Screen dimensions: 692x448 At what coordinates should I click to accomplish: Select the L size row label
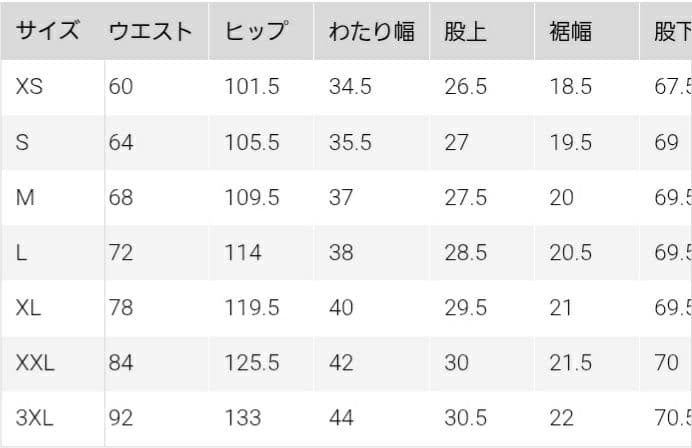click(22, 252)
